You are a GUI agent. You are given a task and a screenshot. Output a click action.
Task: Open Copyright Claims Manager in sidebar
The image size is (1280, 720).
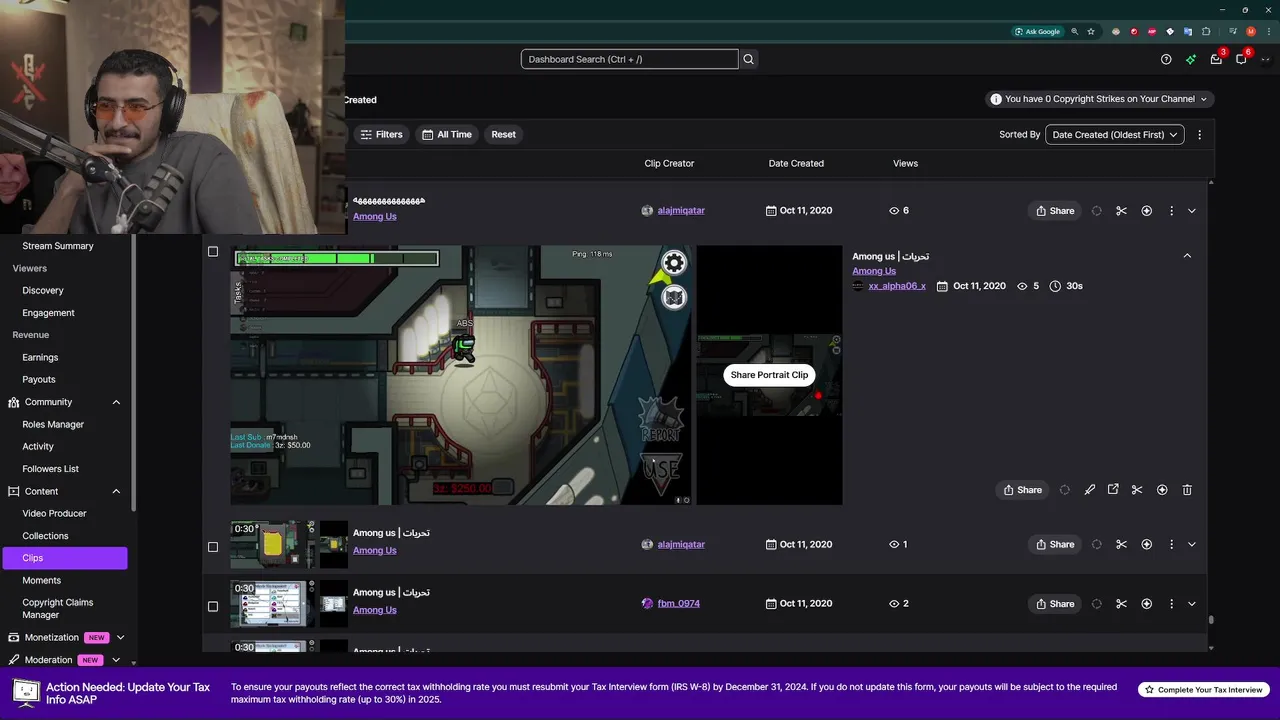point(58,609)
